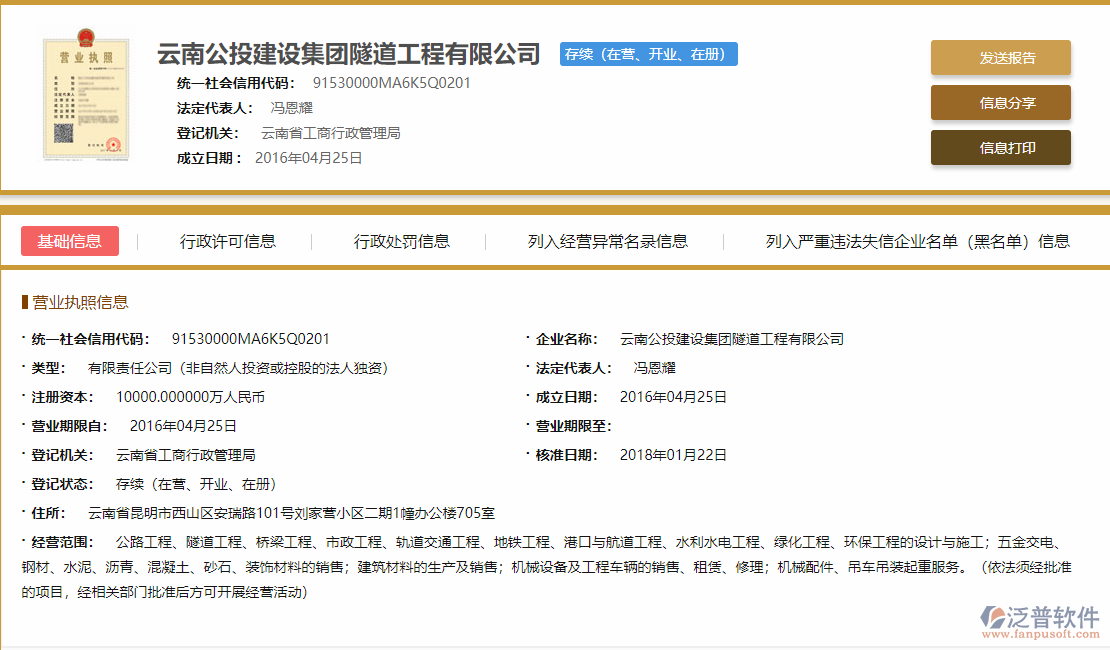Click the 存续（在营、开业、在册）status badge
The width and height of the screenshot is (1110, 650).
pyautogui.click(x=648, y=54)
